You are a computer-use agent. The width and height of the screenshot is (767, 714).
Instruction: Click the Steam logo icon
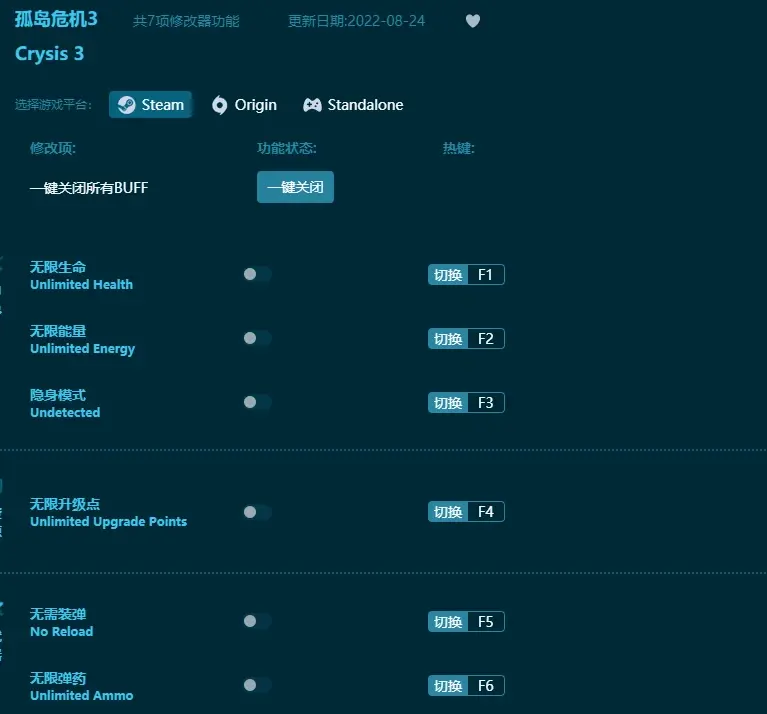click(126, 105)
